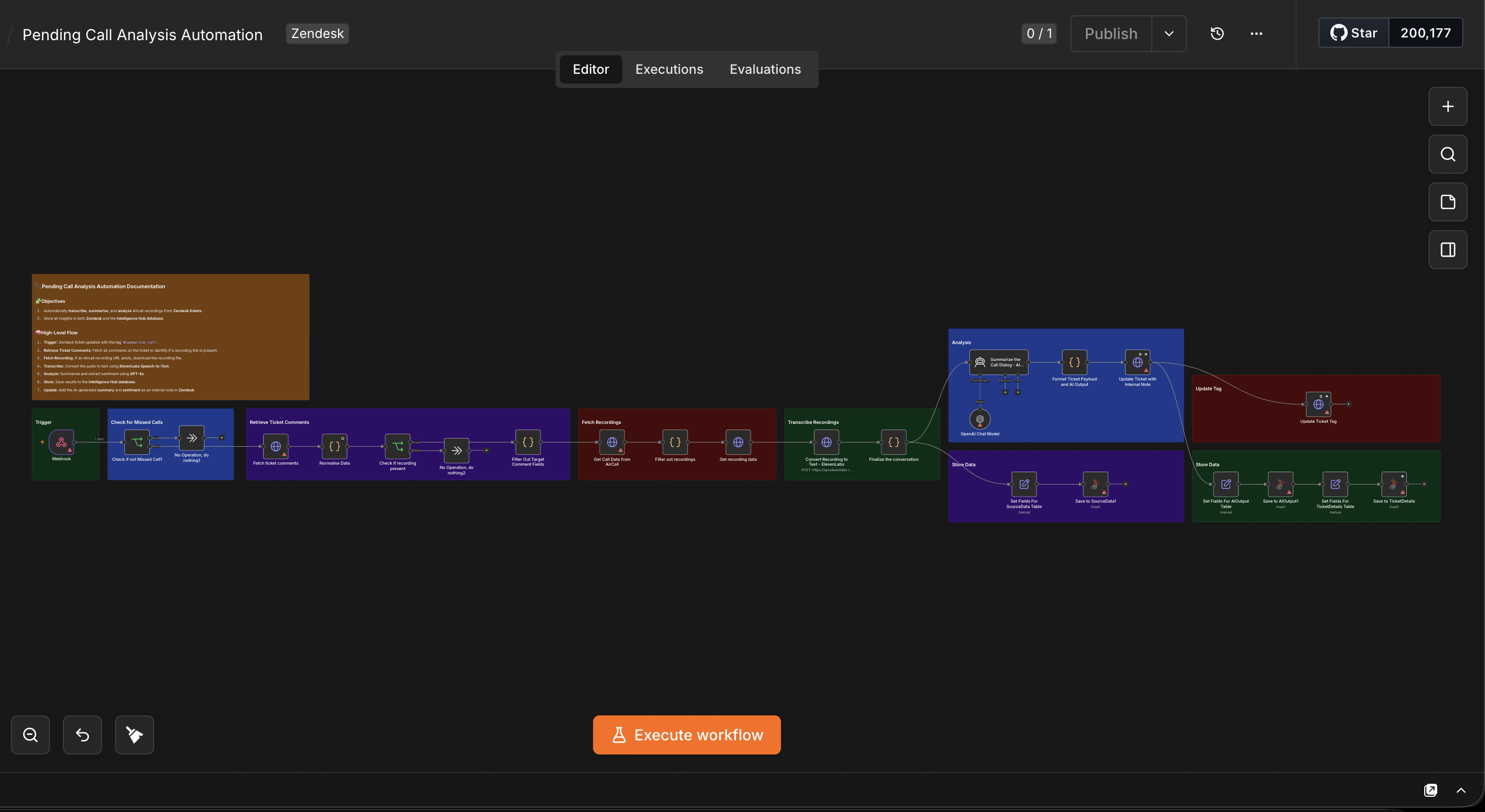Click the Analysis sticky label

(961, 342)
